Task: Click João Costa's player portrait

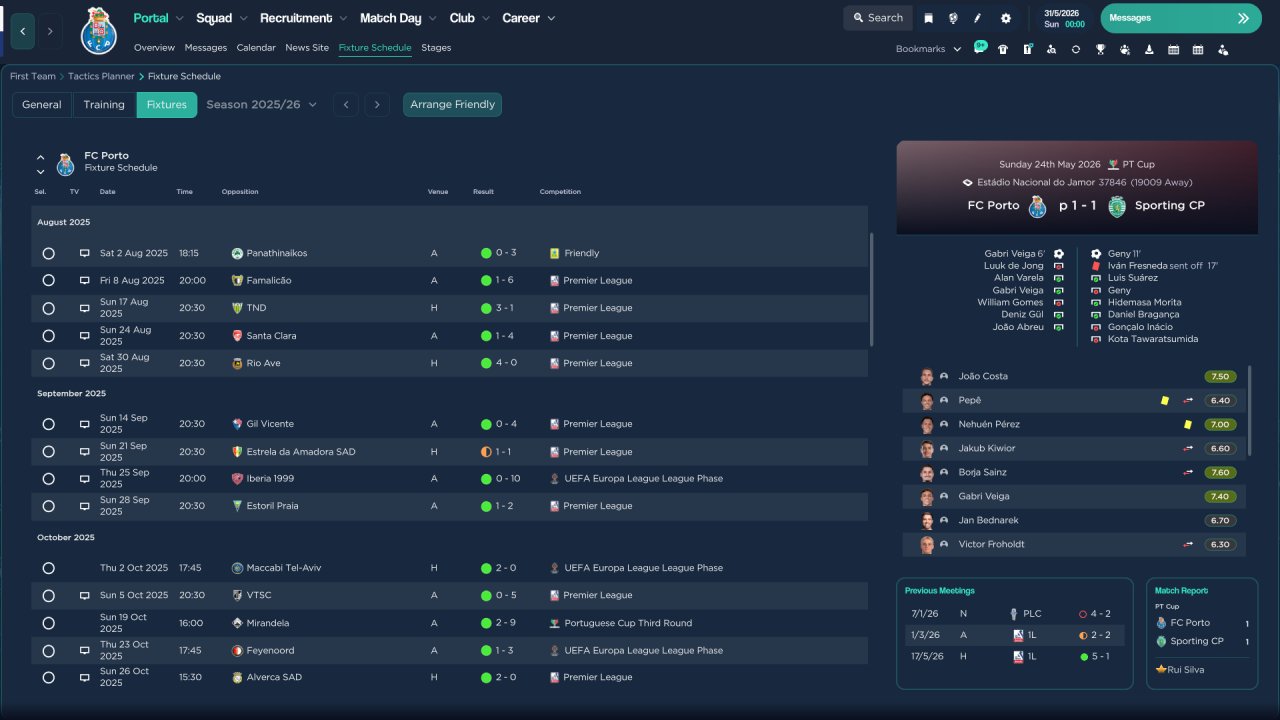Action: click(x=927, y=376)
